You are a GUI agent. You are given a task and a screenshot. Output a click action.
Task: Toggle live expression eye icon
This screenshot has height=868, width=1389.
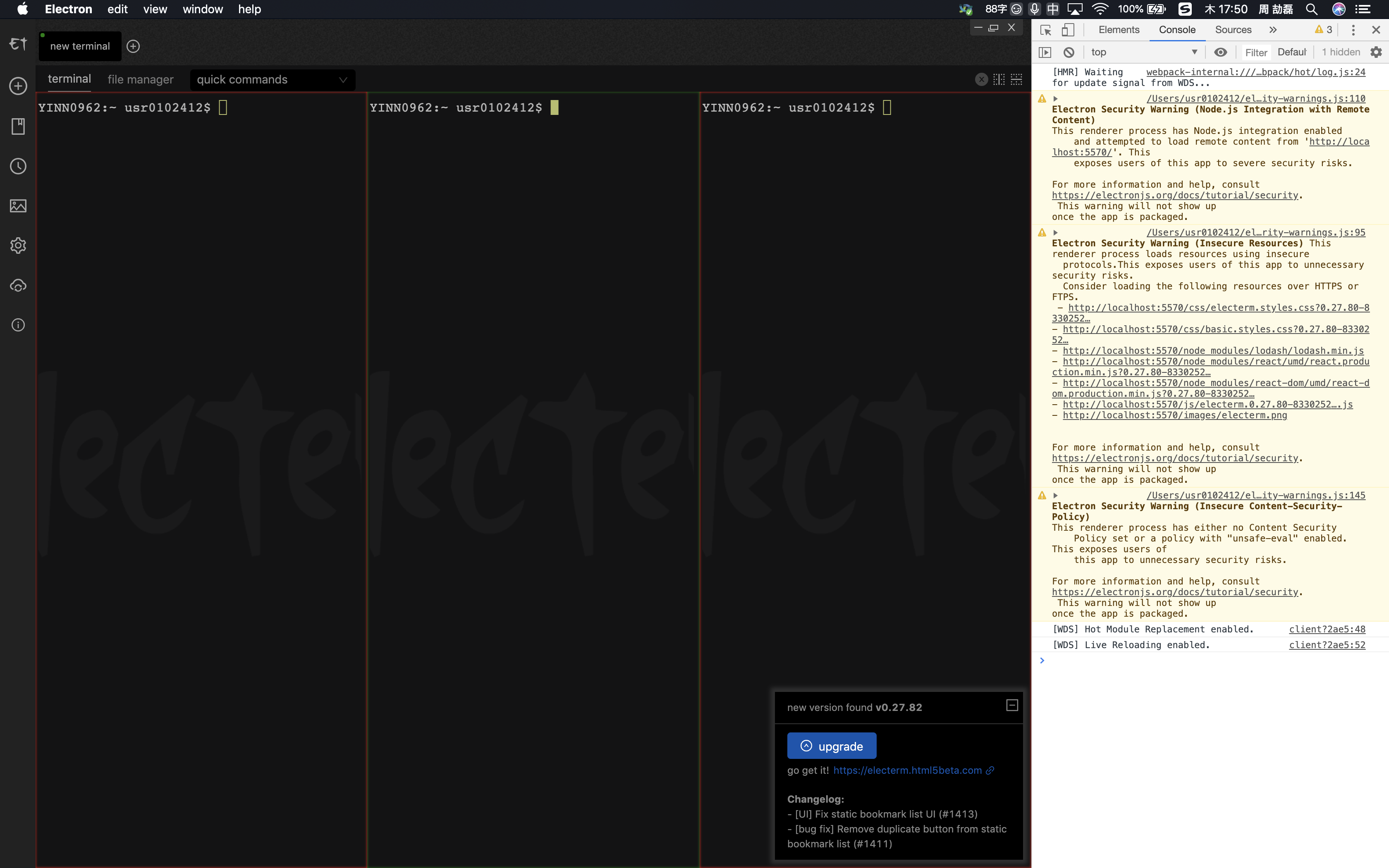(1220, 52)
